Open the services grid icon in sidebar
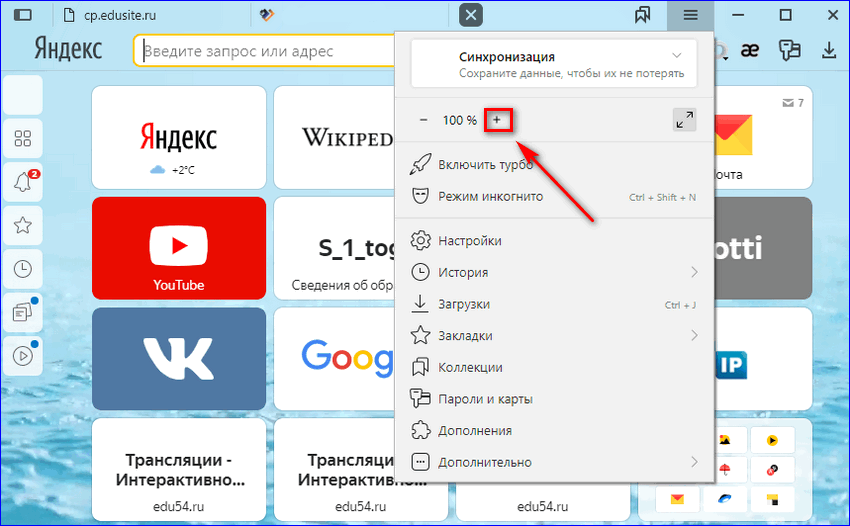Screen dimensions: 850x526 tap(23, 138)
